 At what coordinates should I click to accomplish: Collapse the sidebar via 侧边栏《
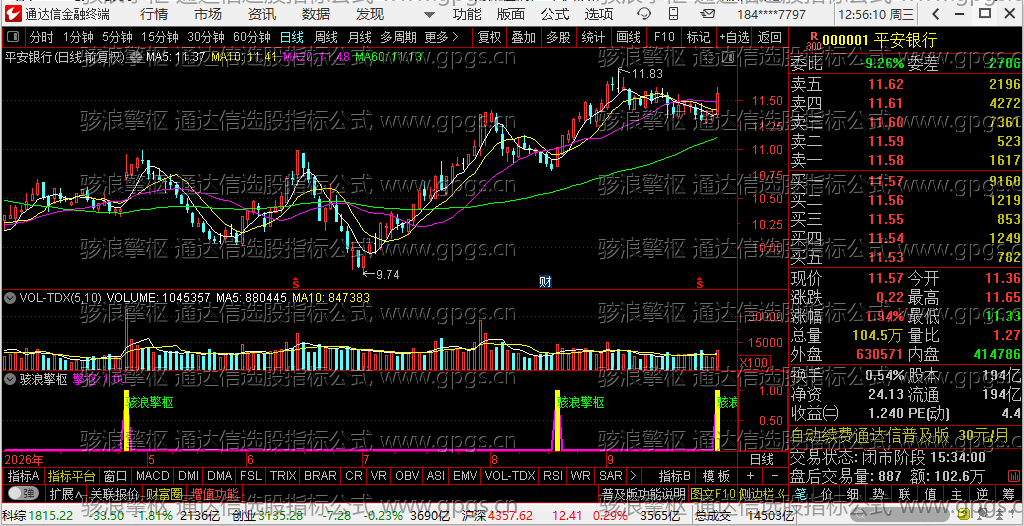point(762,493)
